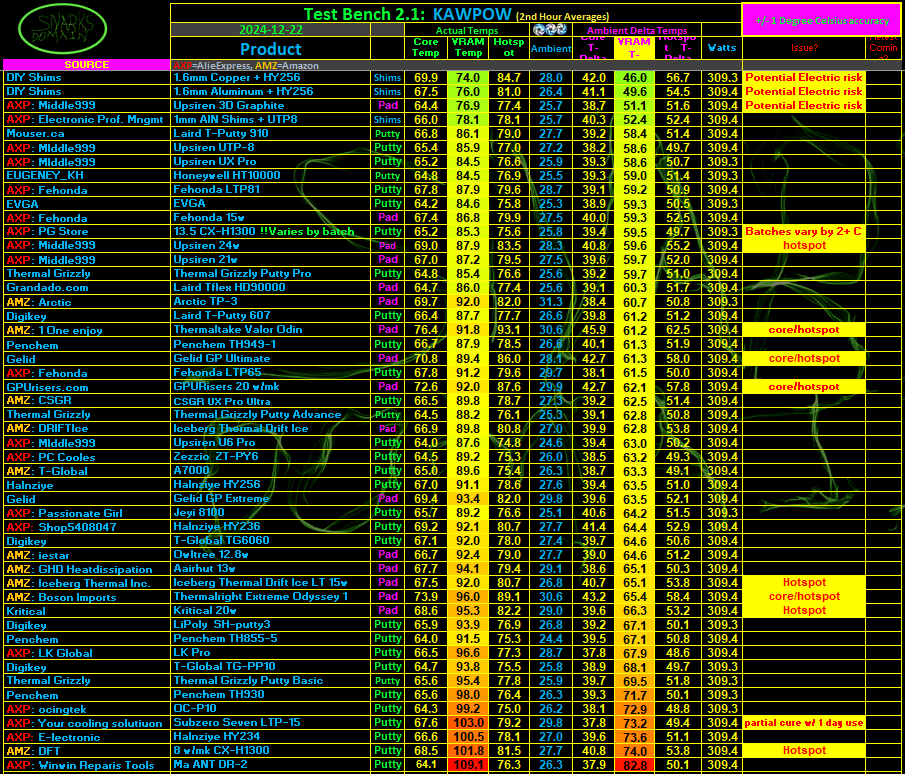Select the Honeywell HT10000 cell

pos(271,175)
